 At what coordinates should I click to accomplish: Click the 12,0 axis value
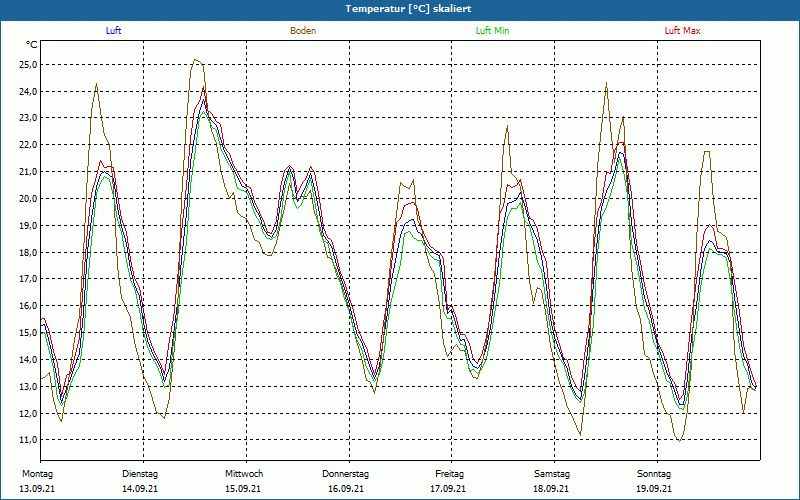(x=28, y=413)
